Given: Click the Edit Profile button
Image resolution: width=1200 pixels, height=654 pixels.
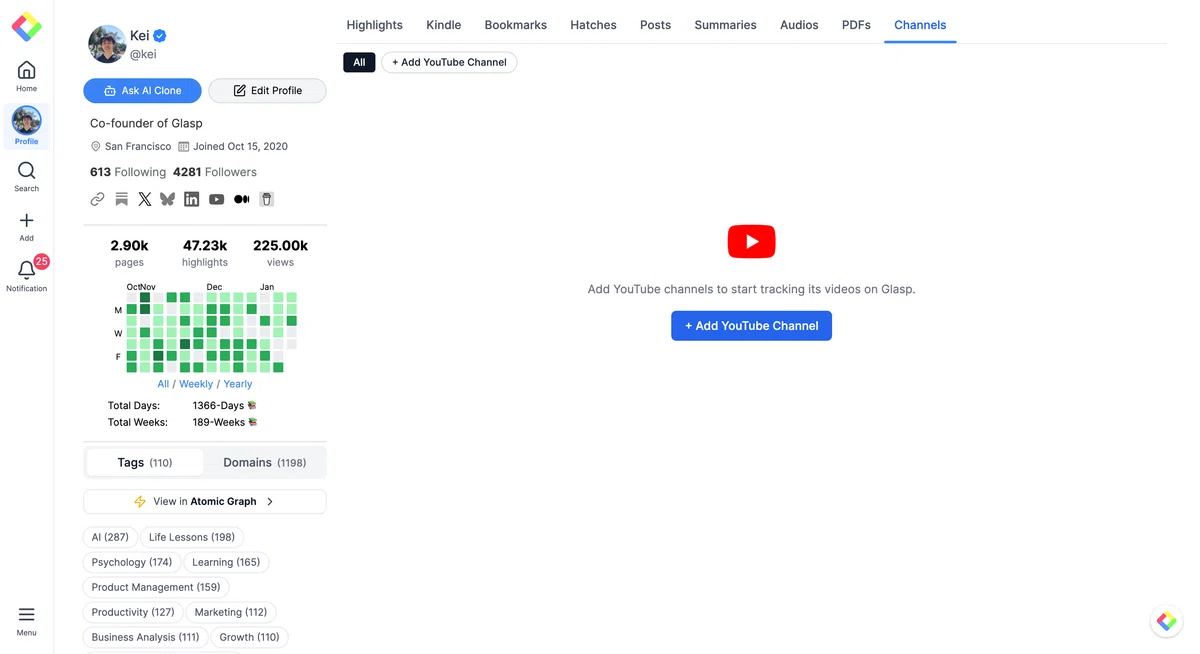Looking at the screenshot, I should click(x=267, y=91).
